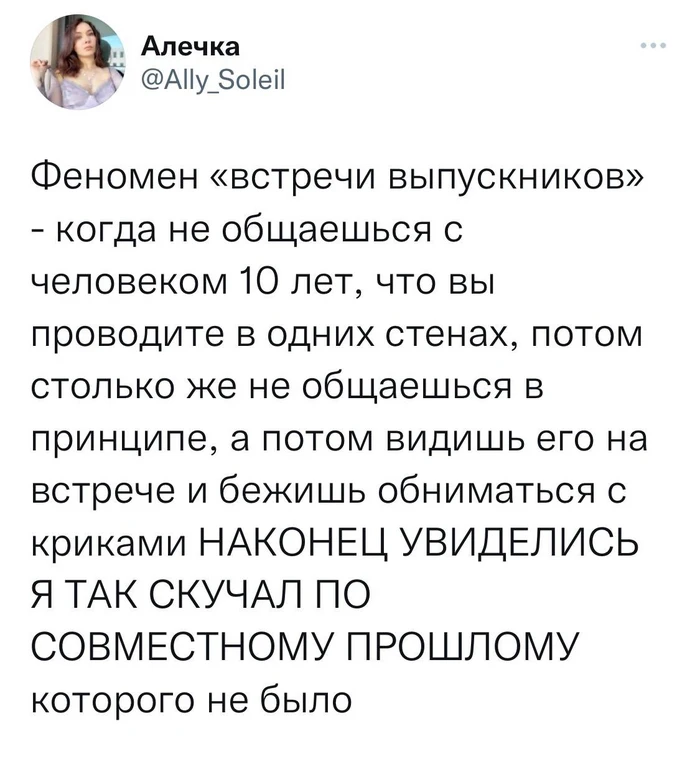Open the @Ally_Soleil handle link
Screen dimensions: 700x759
(x=213, y=79)
